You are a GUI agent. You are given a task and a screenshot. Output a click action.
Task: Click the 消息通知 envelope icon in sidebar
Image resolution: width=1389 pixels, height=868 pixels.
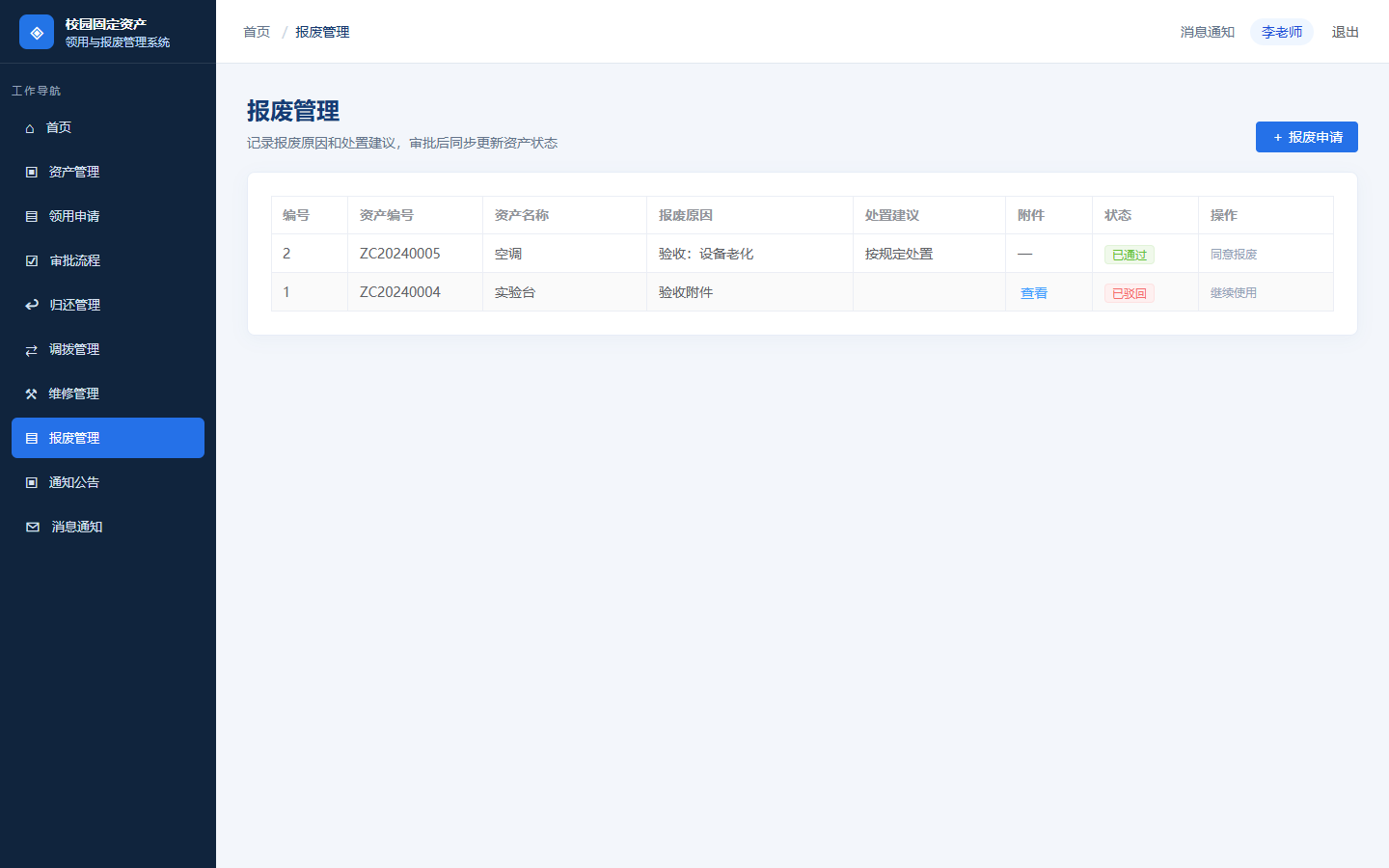(x=33, y=527)
